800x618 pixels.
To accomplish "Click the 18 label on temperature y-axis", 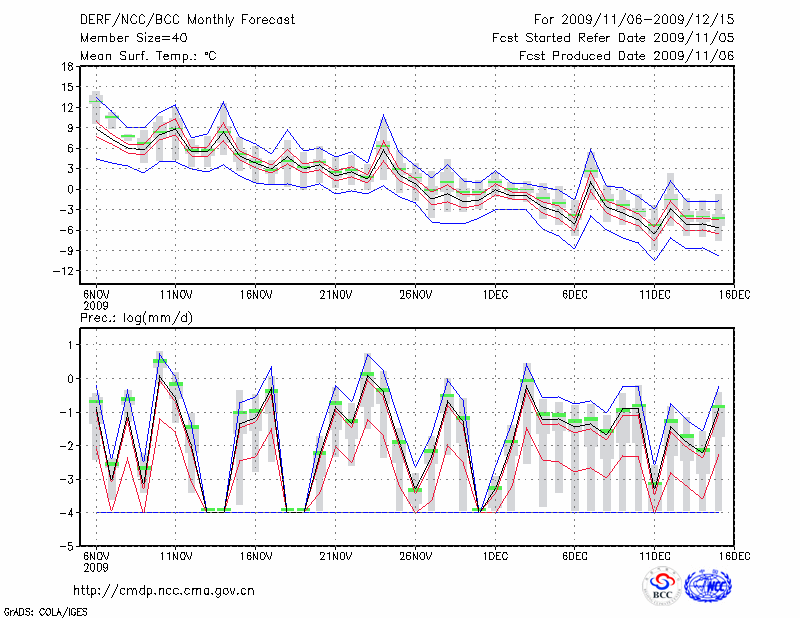I will click(66, 67).
